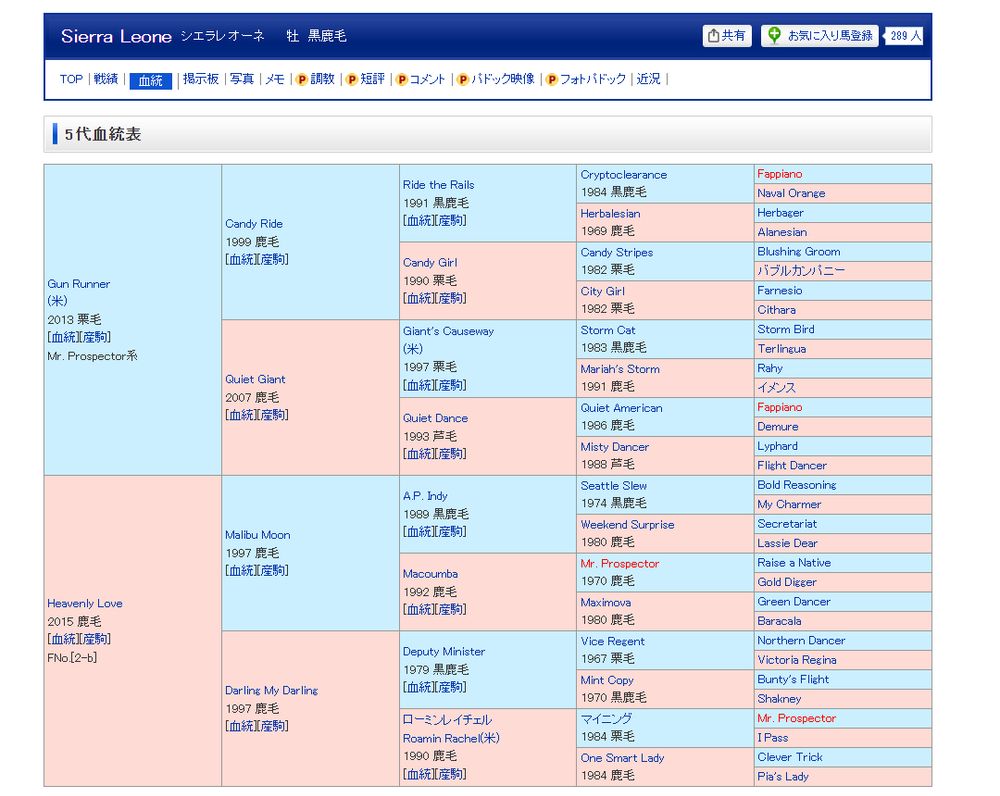Open the 掲示板 tab
Screen dimensions: 1000x796
coord(201,79)
